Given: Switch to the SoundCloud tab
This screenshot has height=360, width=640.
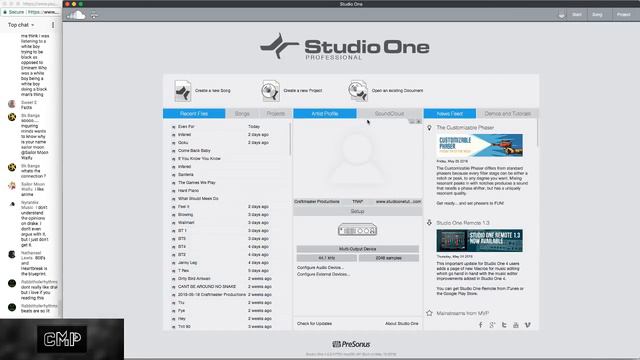Looking at the screenshot, I should click(x=389, y=113).
